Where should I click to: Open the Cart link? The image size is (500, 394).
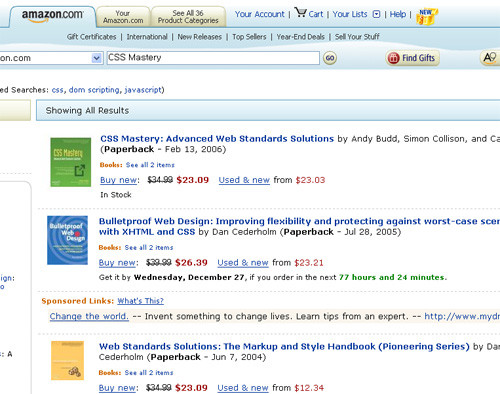(x=316, y=14)
